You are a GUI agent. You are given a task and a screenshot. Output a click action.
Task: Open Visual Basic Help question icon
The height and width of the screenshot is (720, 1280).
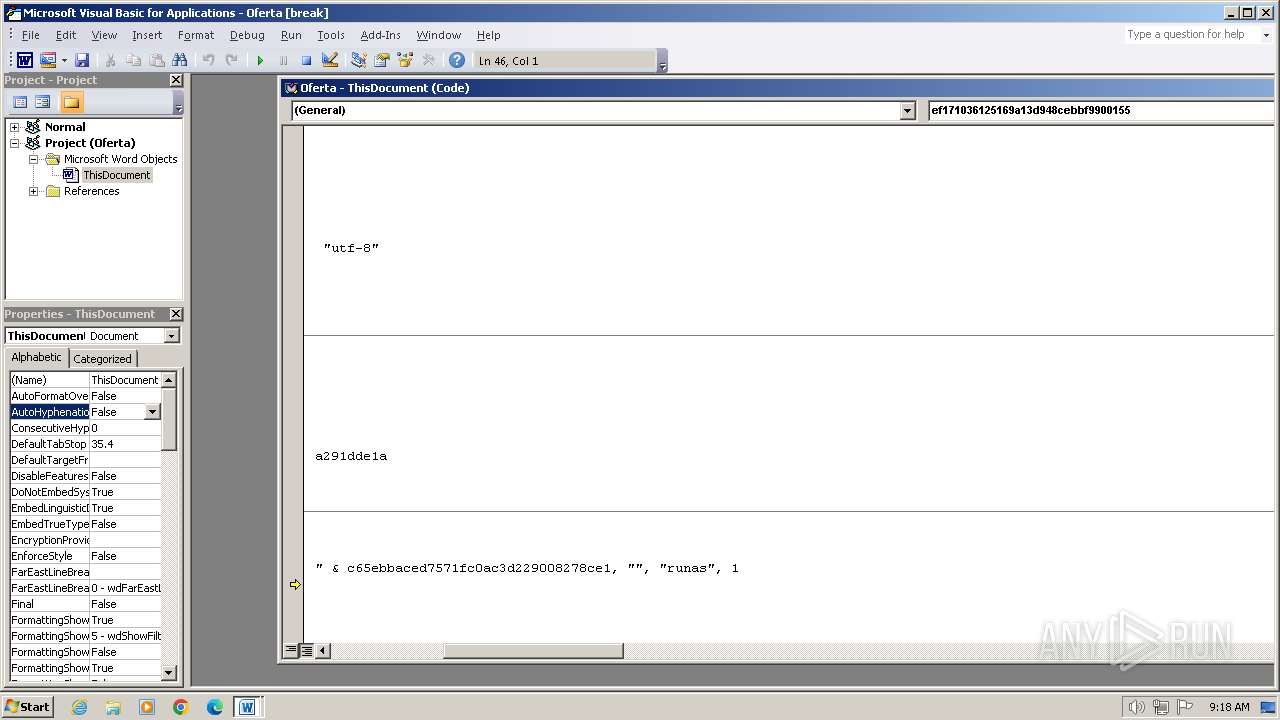[456, 60]
